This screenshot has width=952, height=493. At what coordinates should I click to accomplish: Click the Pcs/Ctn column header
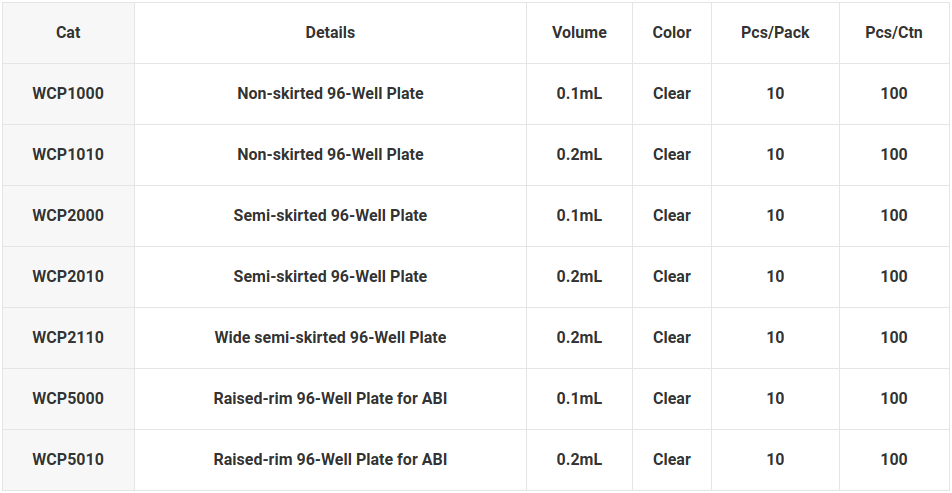pyautogui.click(x=894, y=33)
